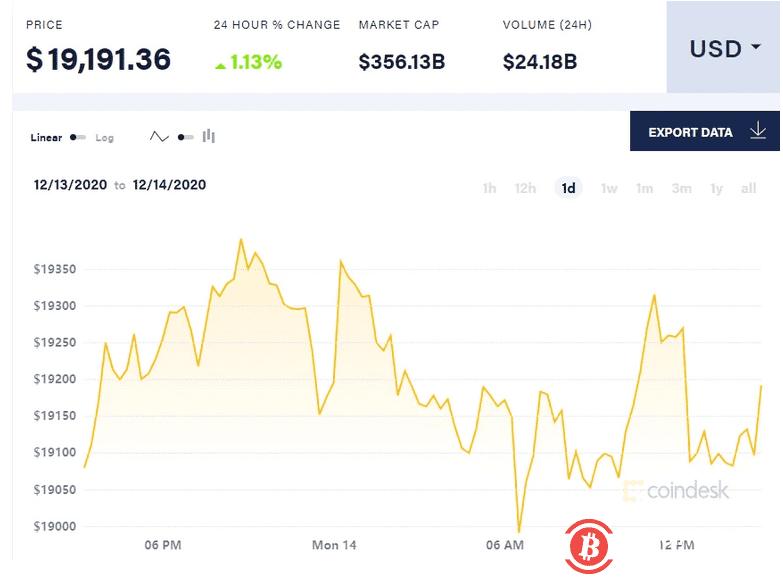783x586 pixels.
Task: Switch to the 1y time range
Action: point(717,188)
